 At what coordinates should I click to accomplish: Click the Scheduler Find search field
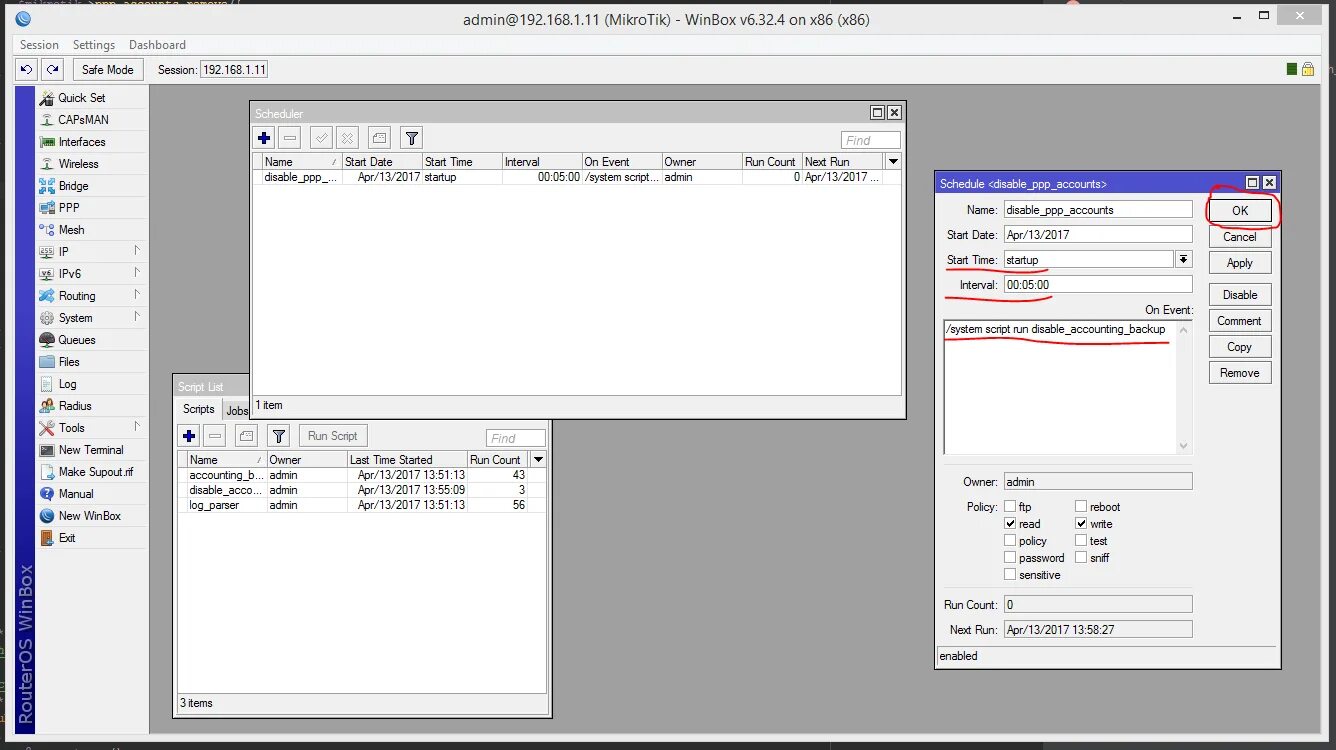(x=871, y=140)
